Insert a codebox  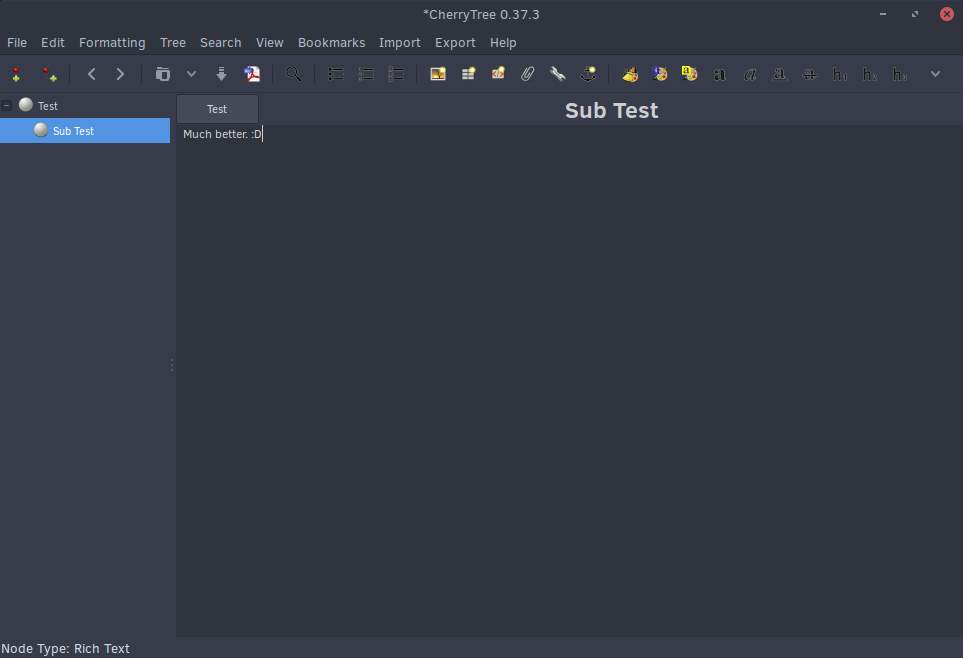[498, 74]
